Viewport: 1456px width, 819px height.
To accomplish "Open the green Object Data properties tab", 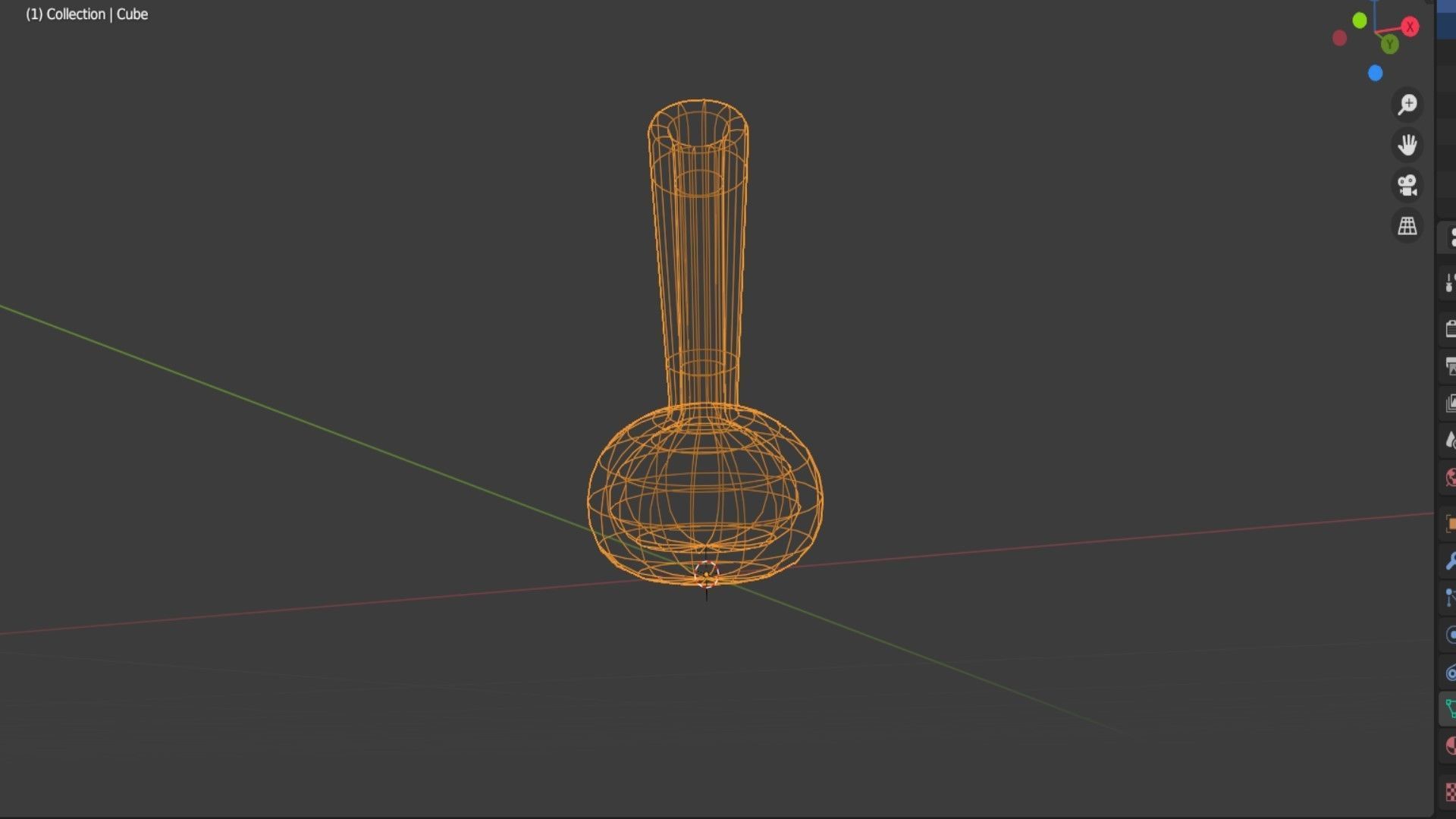I will tap(1449, 710).
